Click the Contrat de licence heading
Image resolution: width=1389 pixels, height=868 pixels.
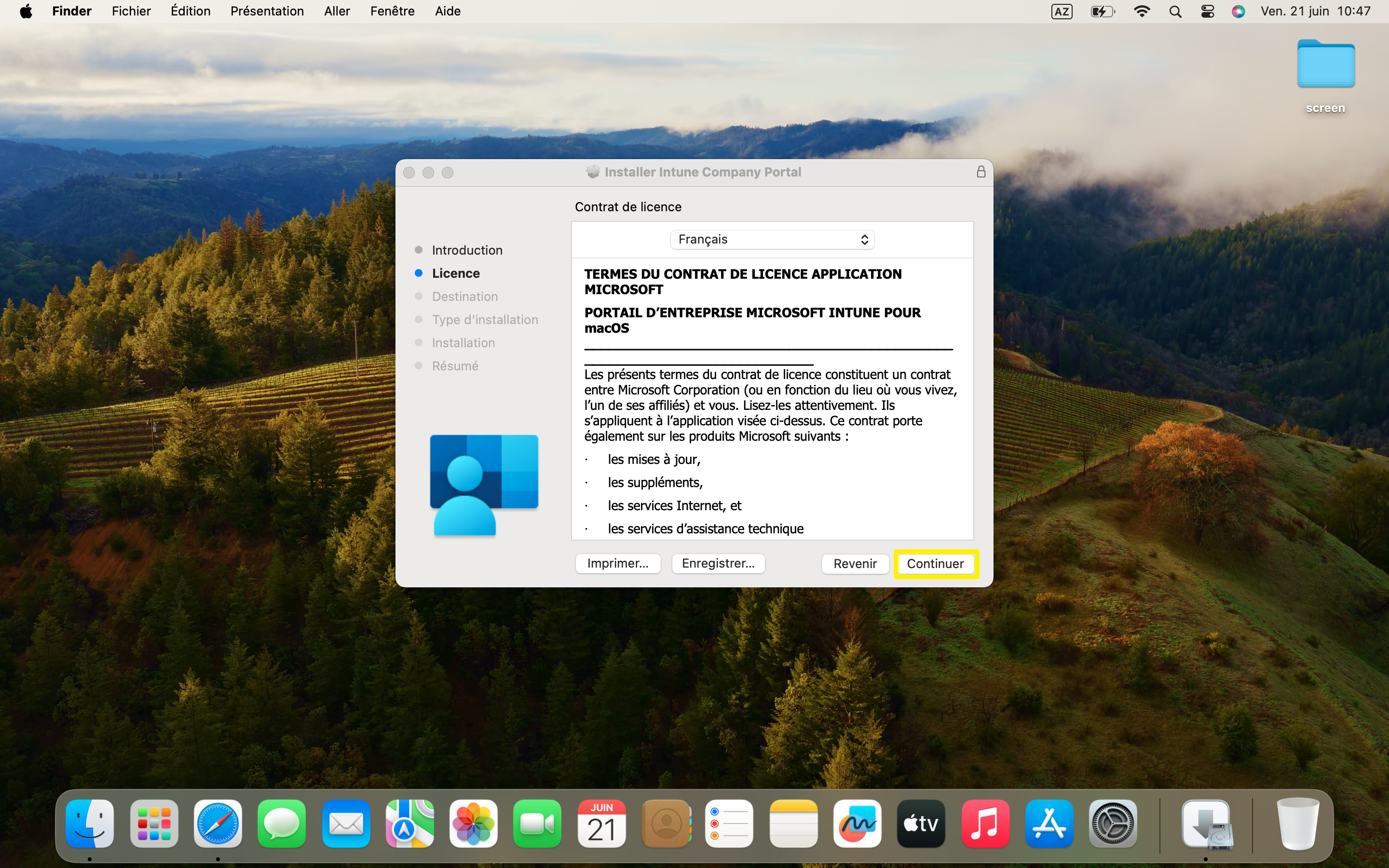coord(628,207)
